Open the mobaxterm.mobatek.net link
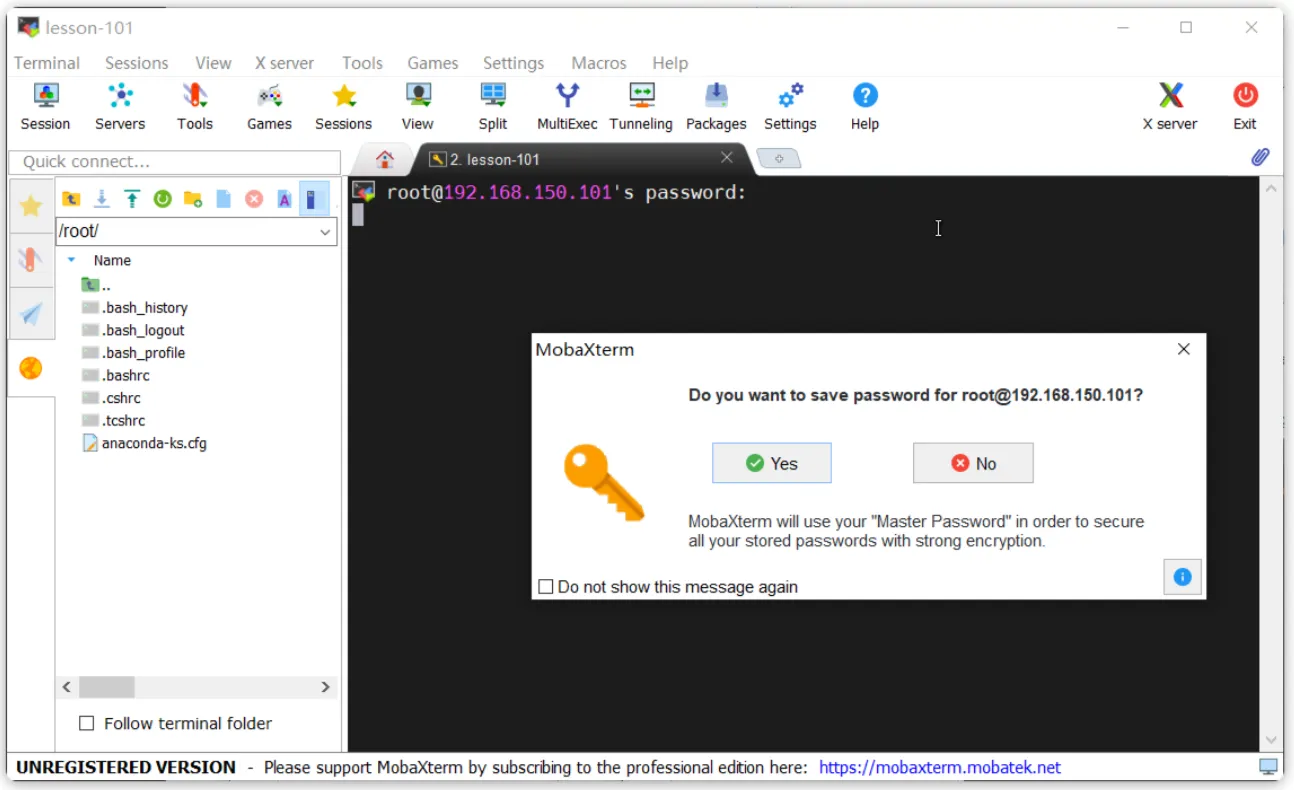 point(940,768)
